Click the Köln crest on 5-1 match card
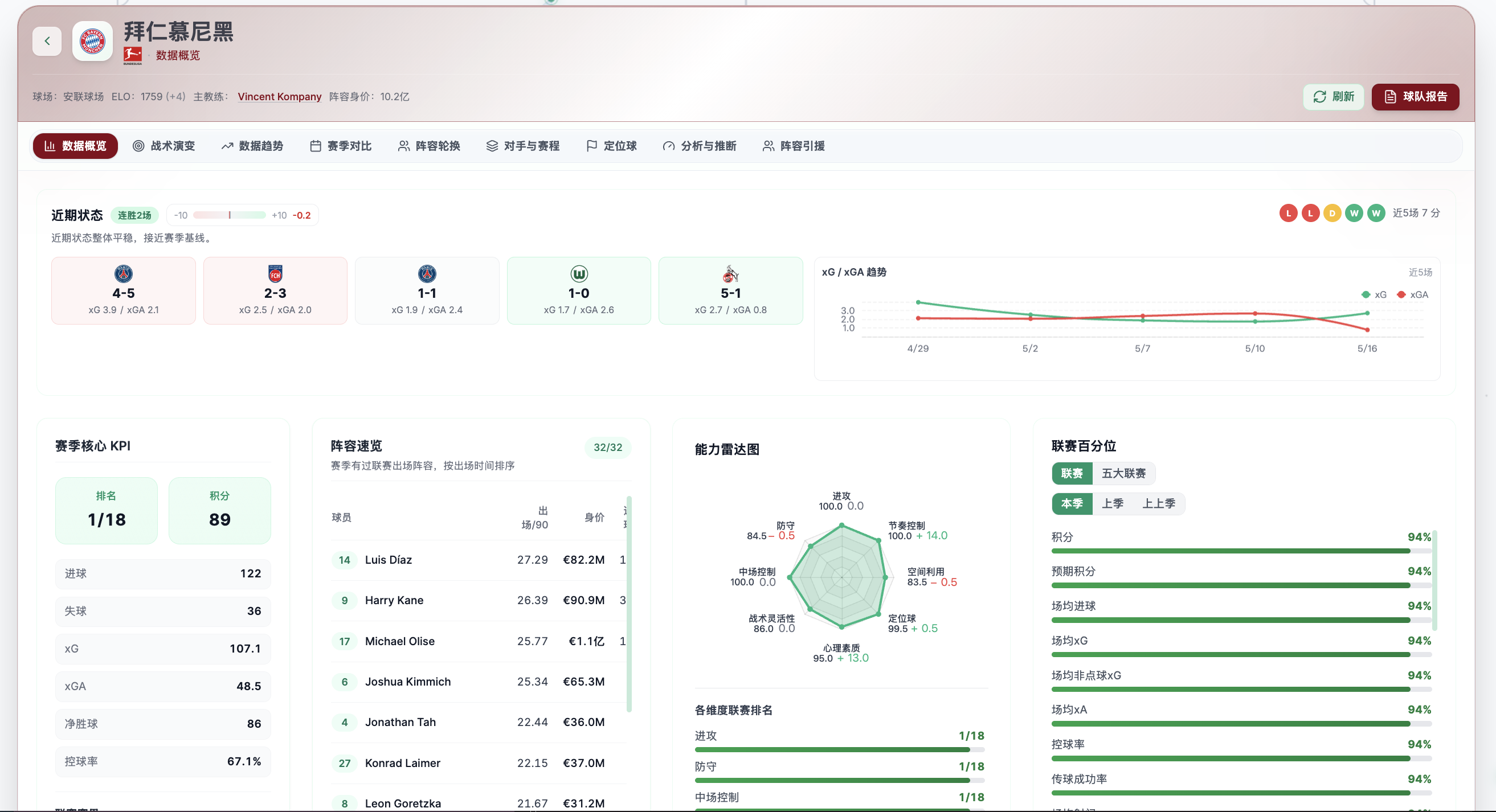The image size is (1496, 812). (730, 273)
